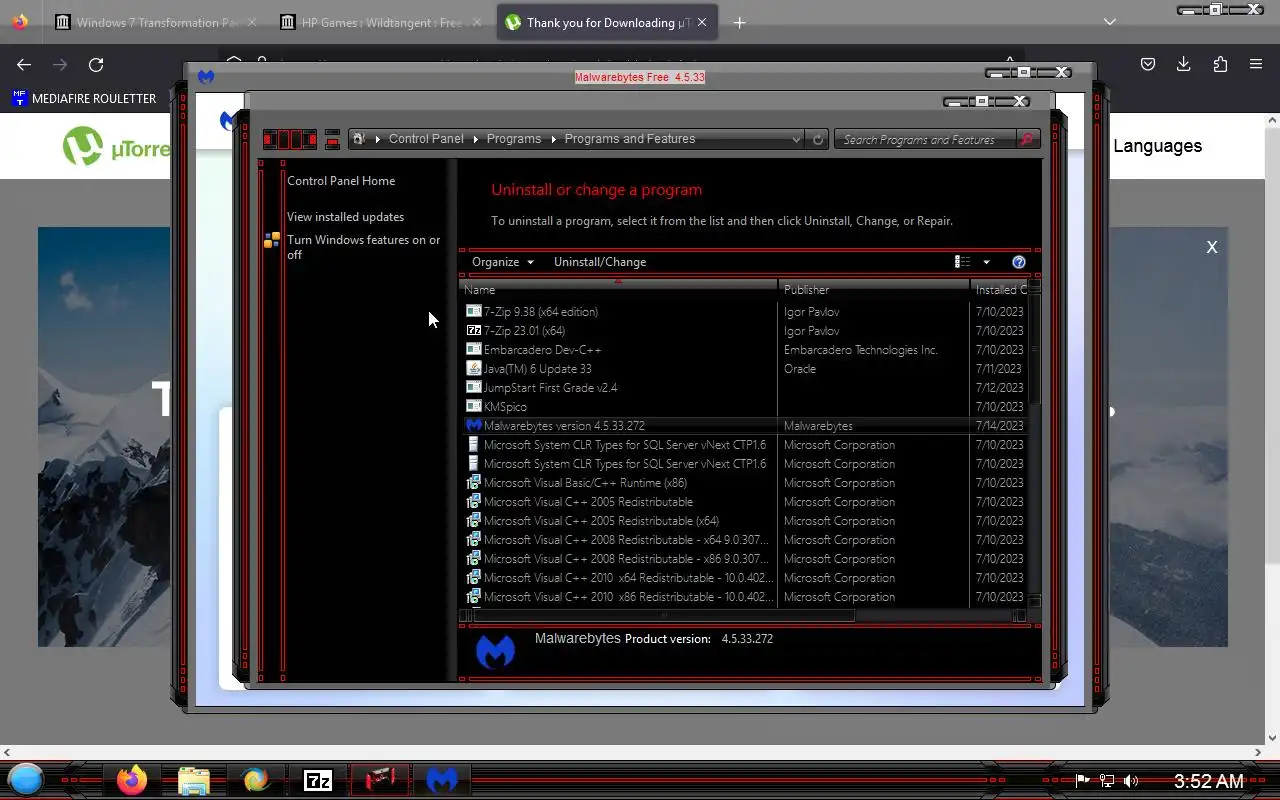Viewport: 1280px width, 800px height.
Task: Click the Malwarebytes icon in the taskbar
Action: 442,780
